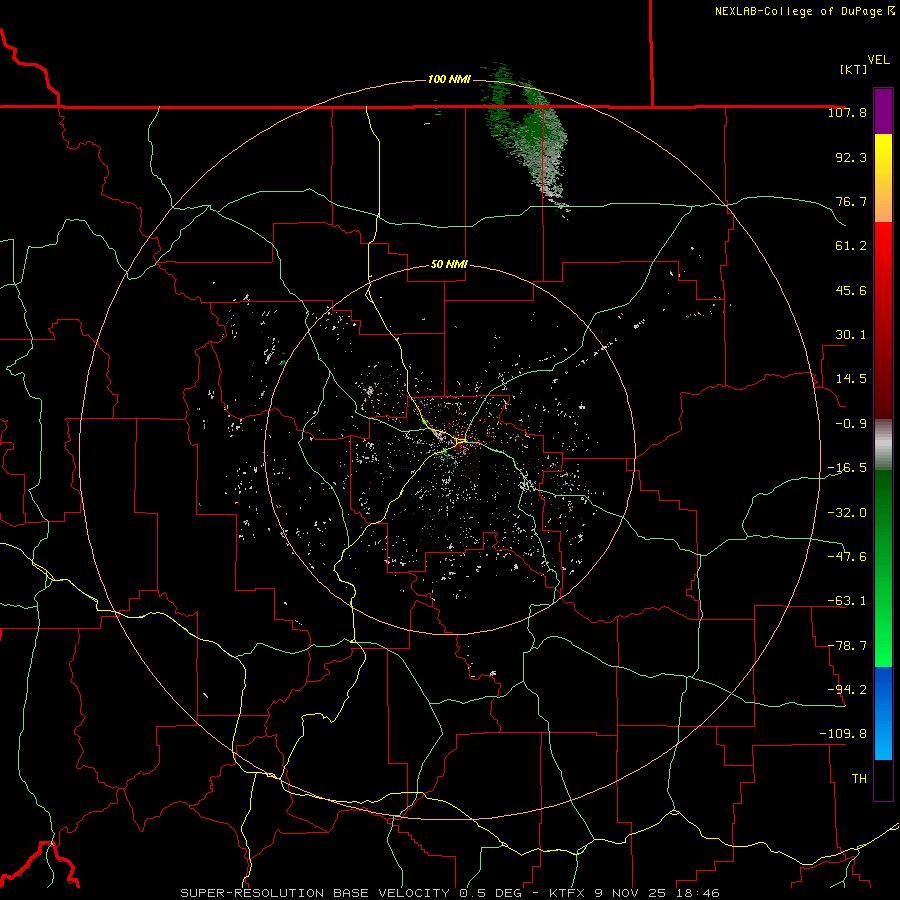Select the -94.2 scale value

[847, 689]
